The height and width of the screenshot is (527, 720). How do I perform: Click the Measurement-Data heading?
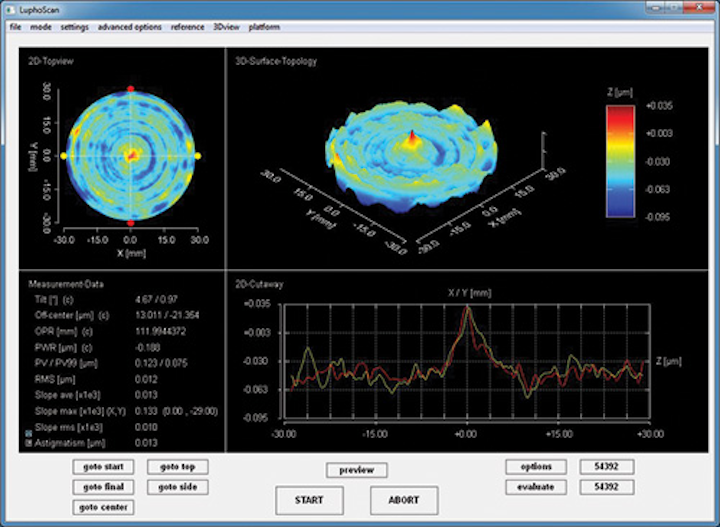click(66, 285)
